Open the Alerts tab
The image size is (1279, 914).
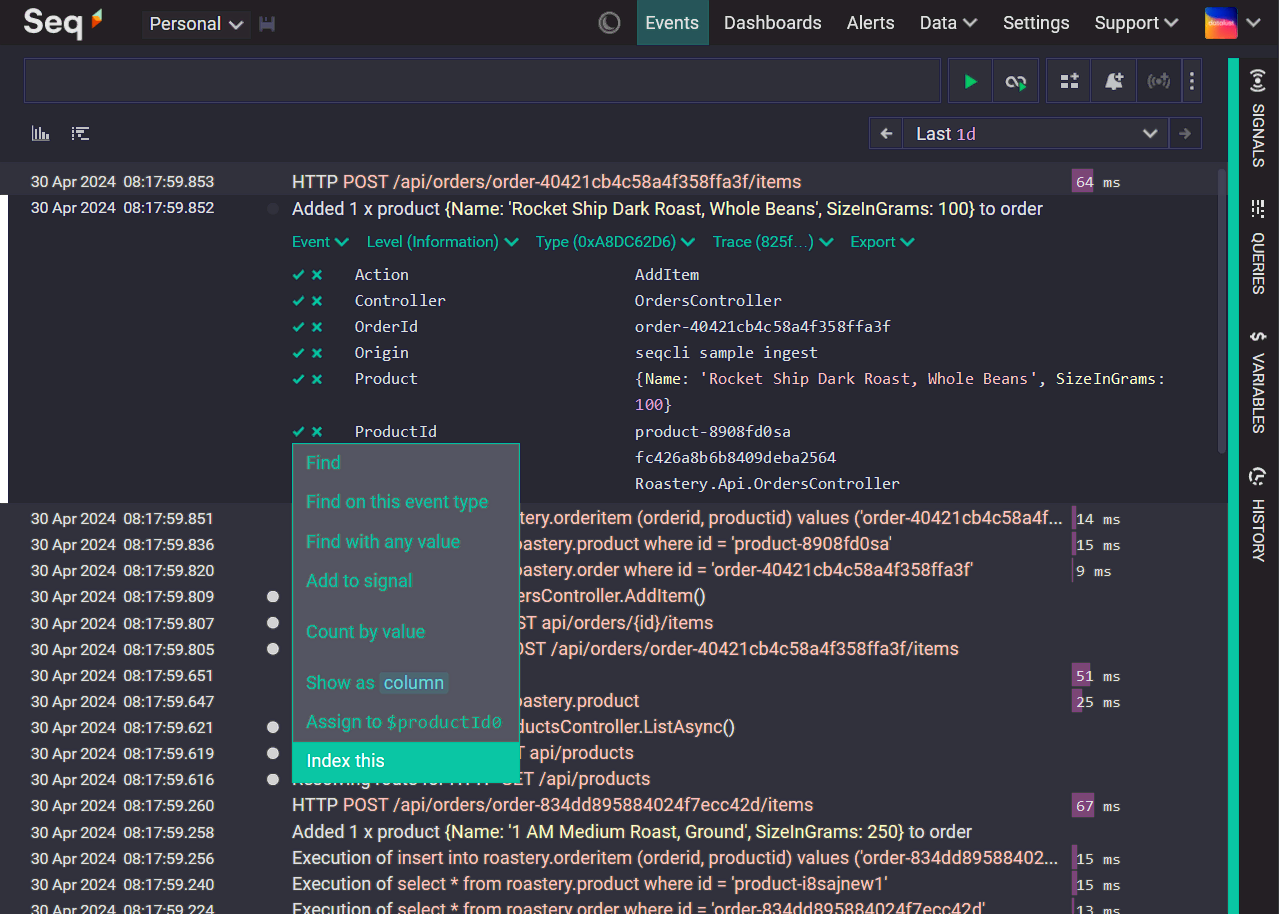click(871, 23)
